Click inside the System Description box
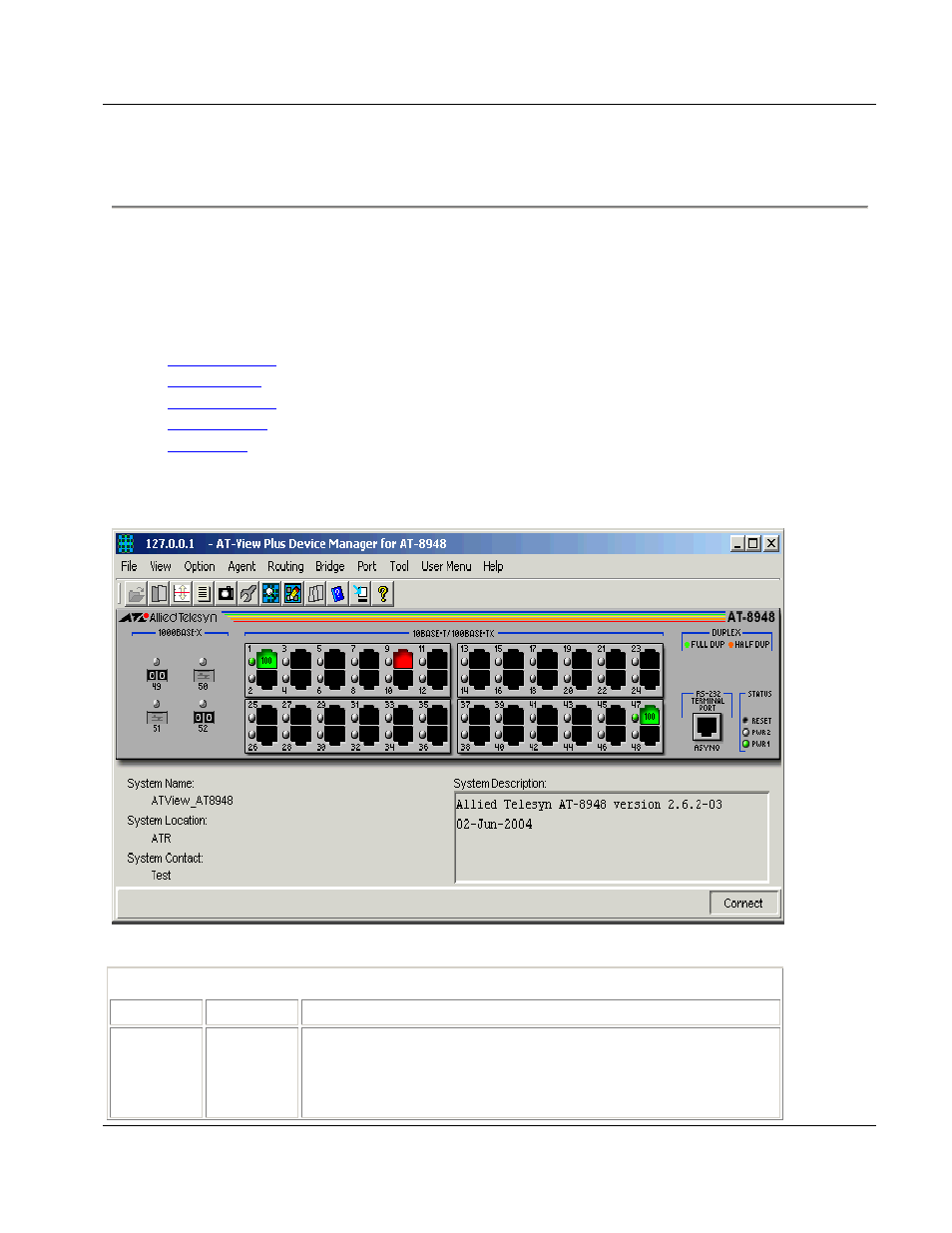This screenshot has width=952, height=1233. click(x=612, y=837)
